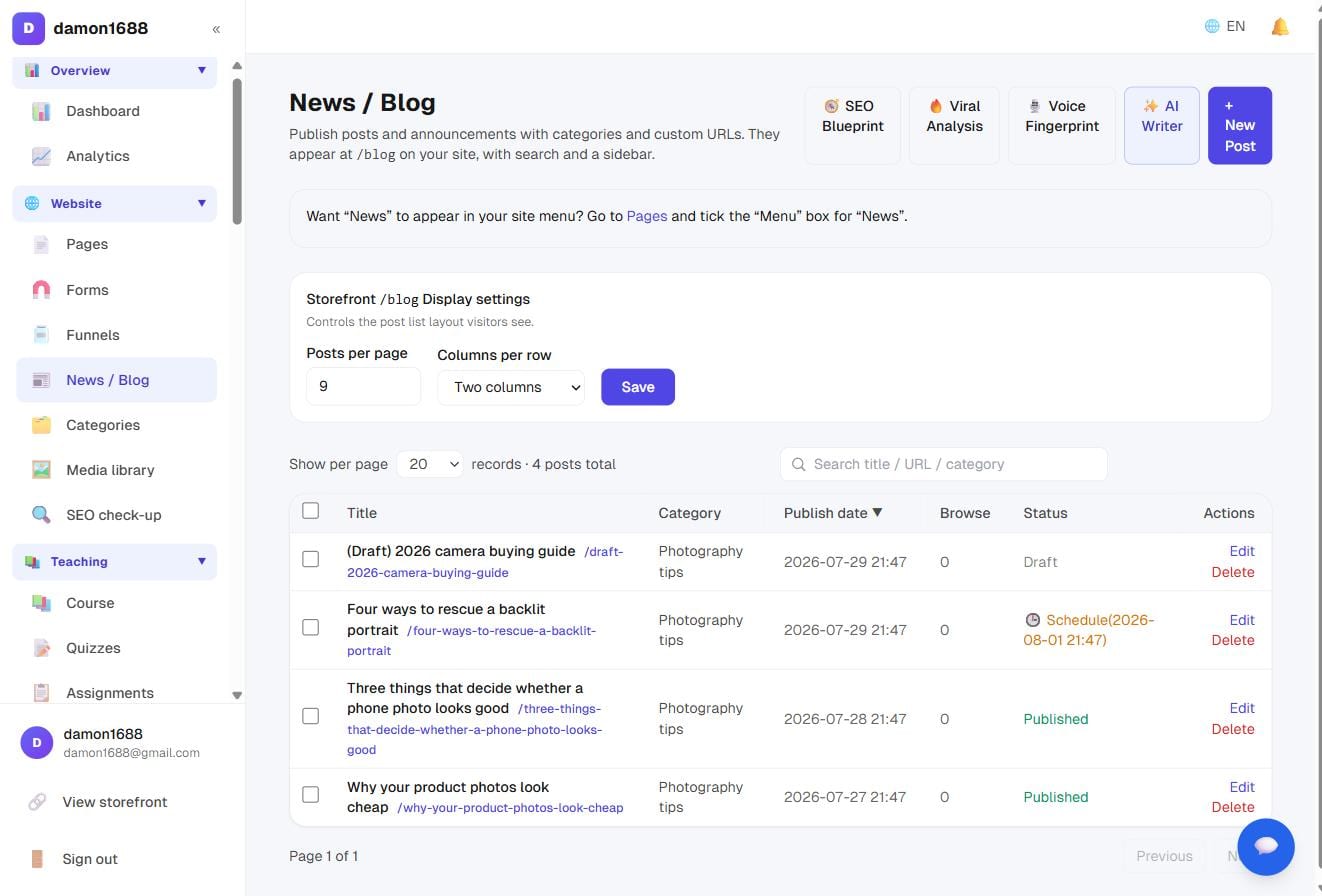The height and width of the screenshot is (896, 1322).
Task: Go to Course in Teaching section
Action: pos(116,603)
